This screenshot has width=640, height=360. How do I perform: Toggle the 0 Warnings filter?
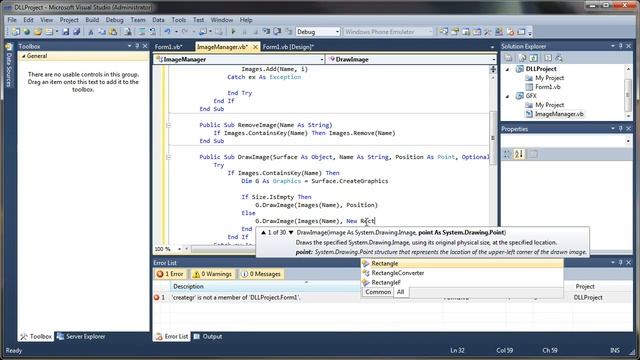(x=212, y=274)
